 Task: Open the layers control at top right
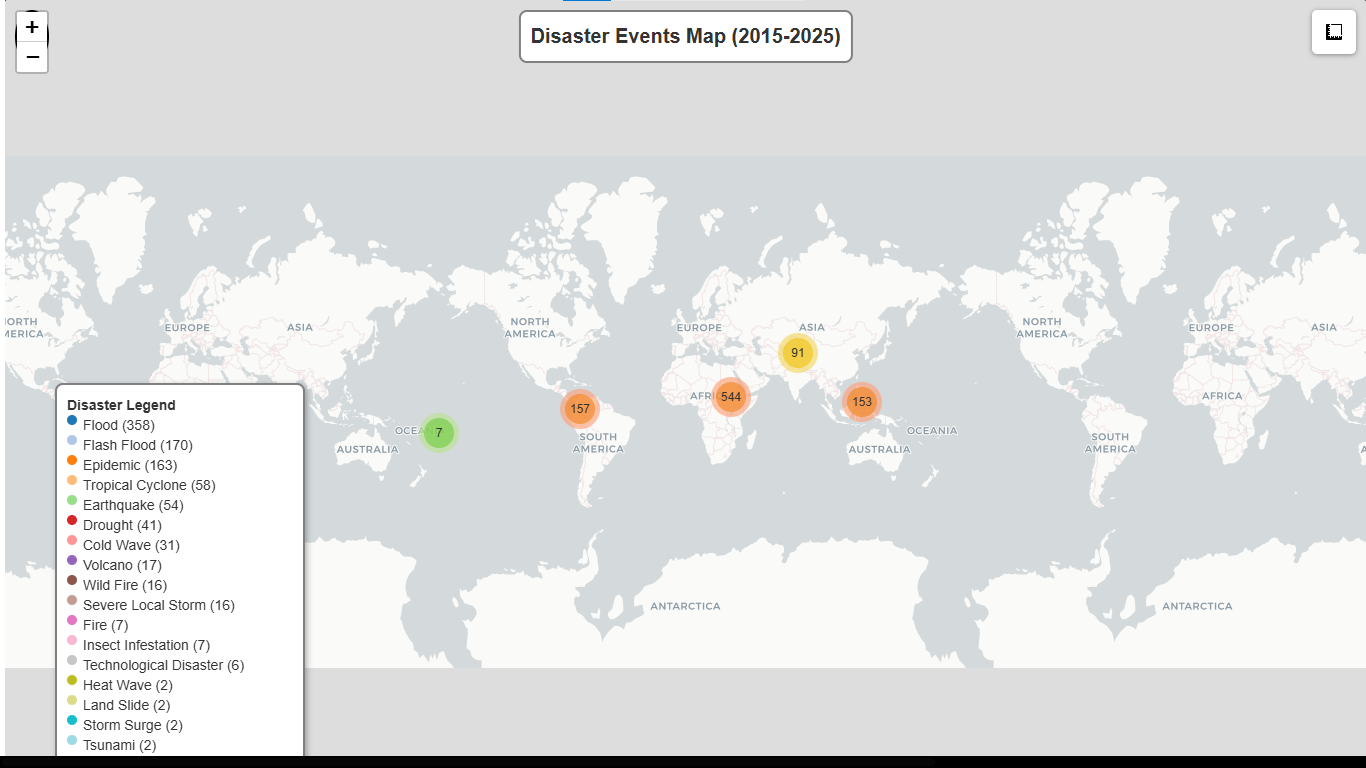[1334, 32]
